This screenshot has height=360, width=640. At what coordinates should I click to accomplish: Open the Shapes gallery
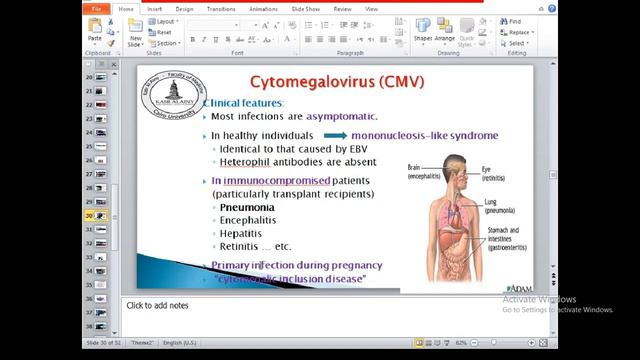click(423, 30)
